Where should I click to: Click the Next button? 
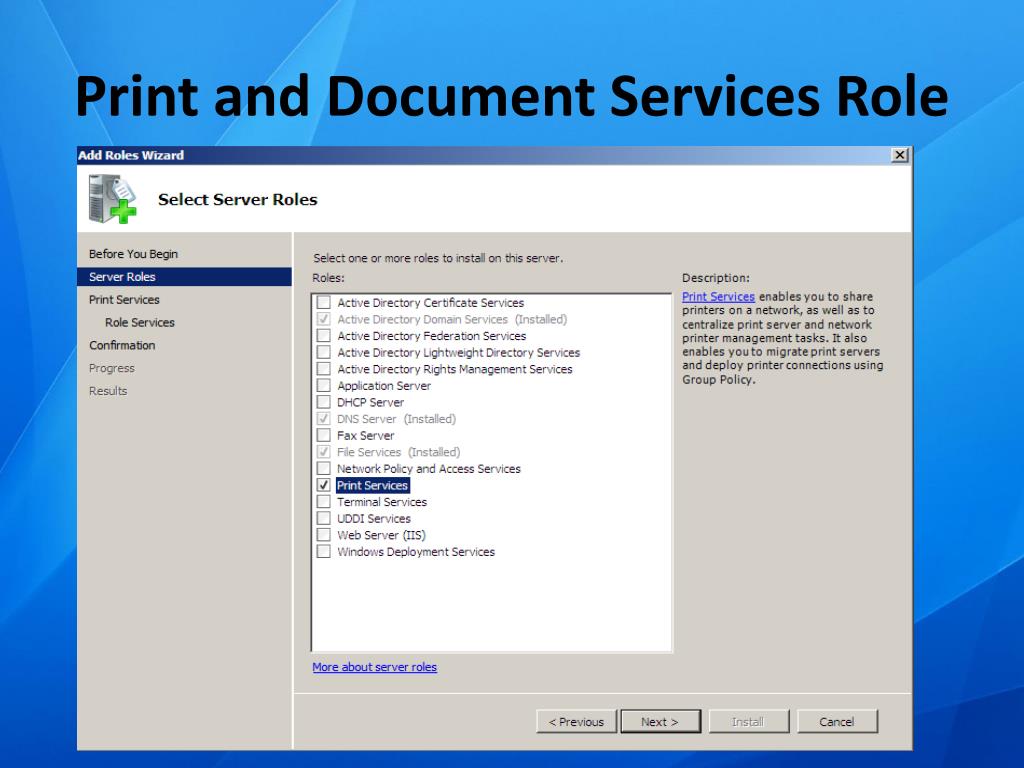tap(660, 722)
